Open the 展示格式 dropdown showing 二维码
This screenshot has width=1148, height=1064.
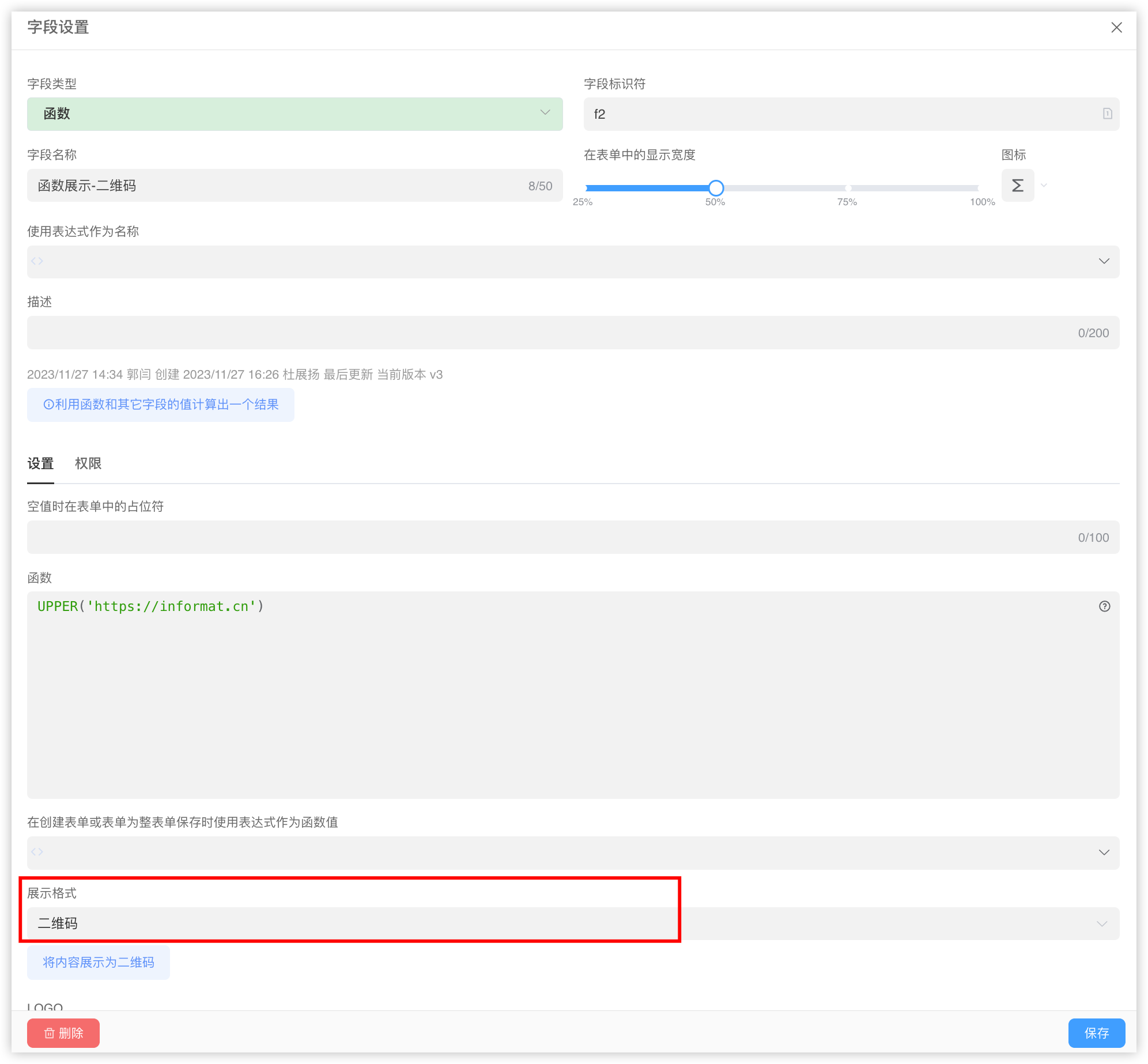(x=573, y=923)
